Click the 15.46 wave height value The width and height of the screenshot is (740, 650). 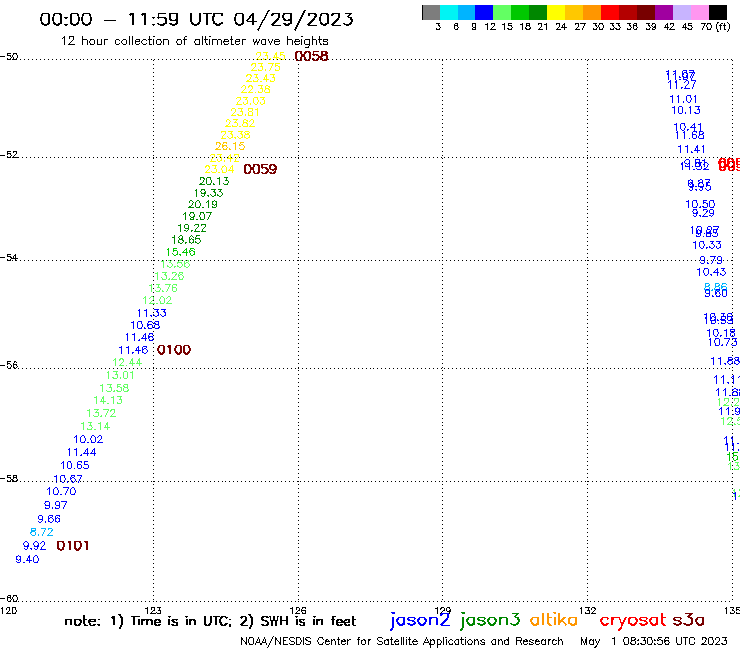pos(180,252)
